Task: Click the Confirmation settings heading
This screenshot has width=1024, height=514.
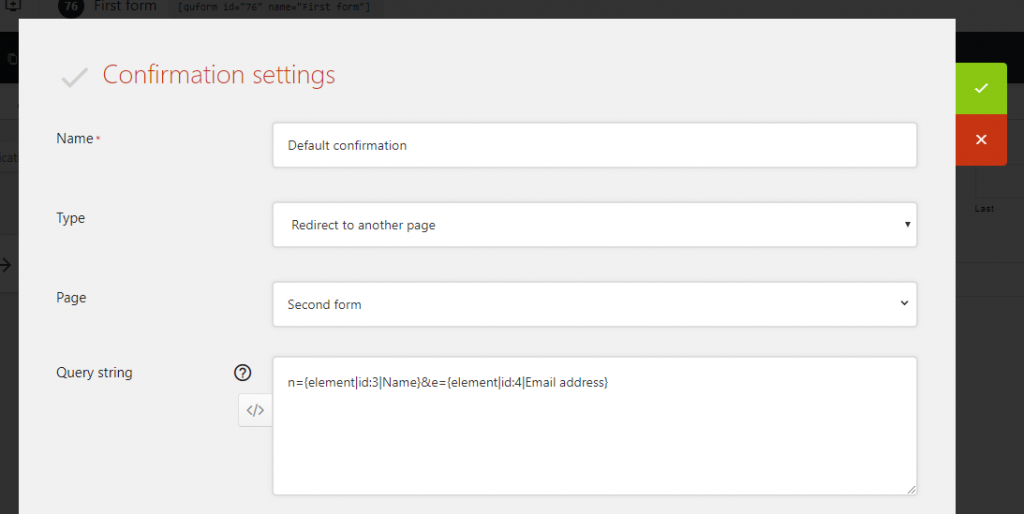Action: (x=219, y=75)
